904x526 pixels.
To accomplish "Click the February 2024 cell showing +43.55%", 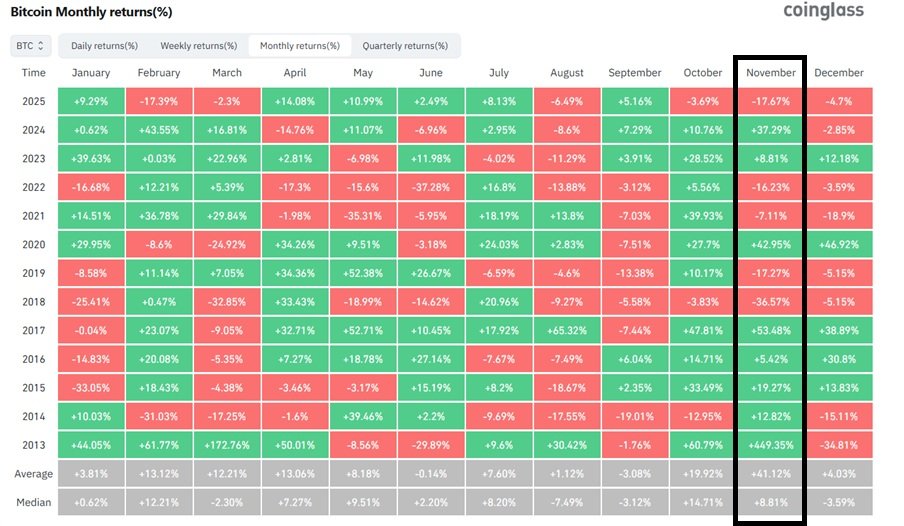I will coord(159,130).
